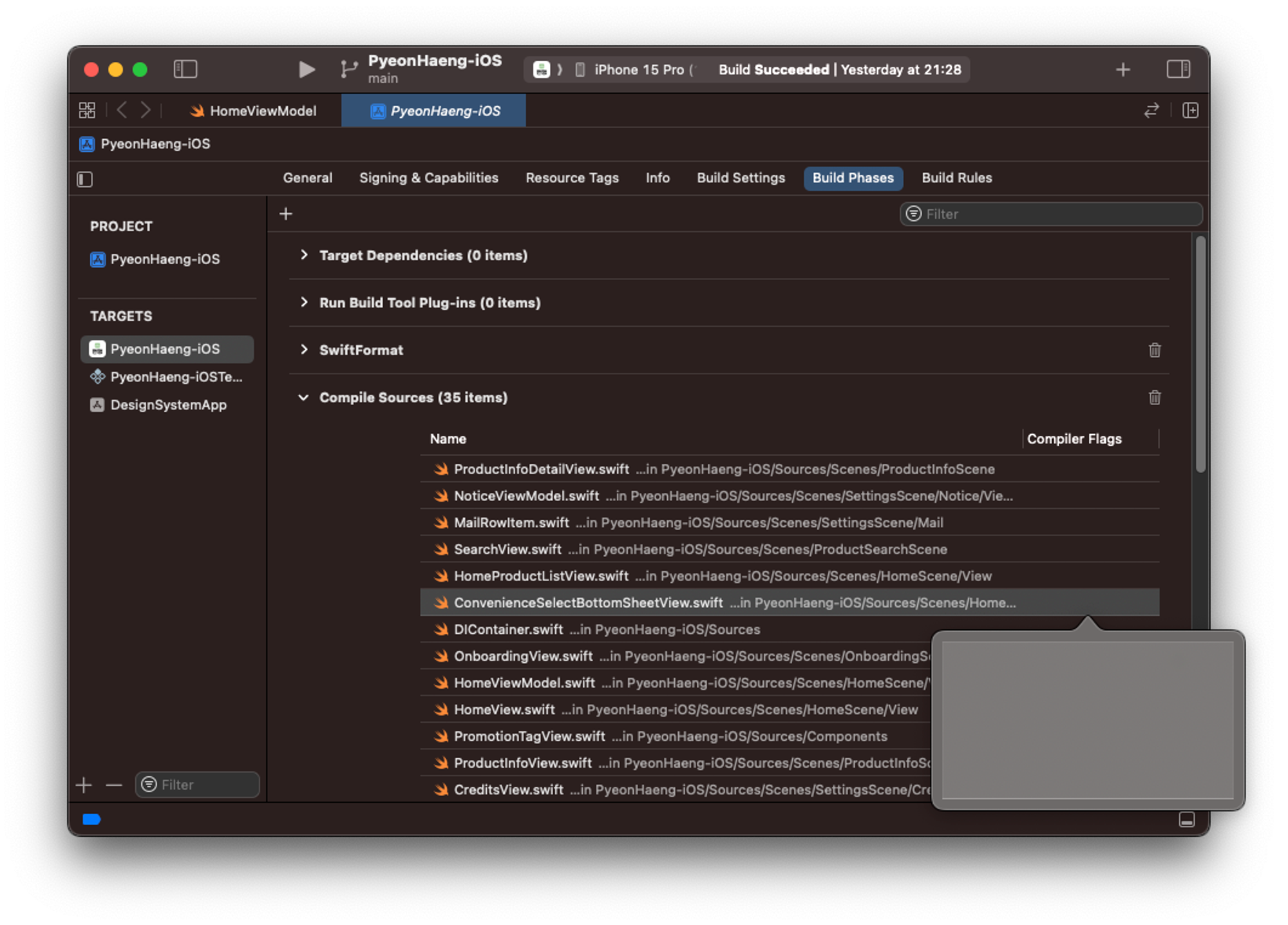Toggle the inspector panel in the toolbar
The height and width of the screenshot is (925, 1288).
pyautogui.click(x=1178, y=69)
